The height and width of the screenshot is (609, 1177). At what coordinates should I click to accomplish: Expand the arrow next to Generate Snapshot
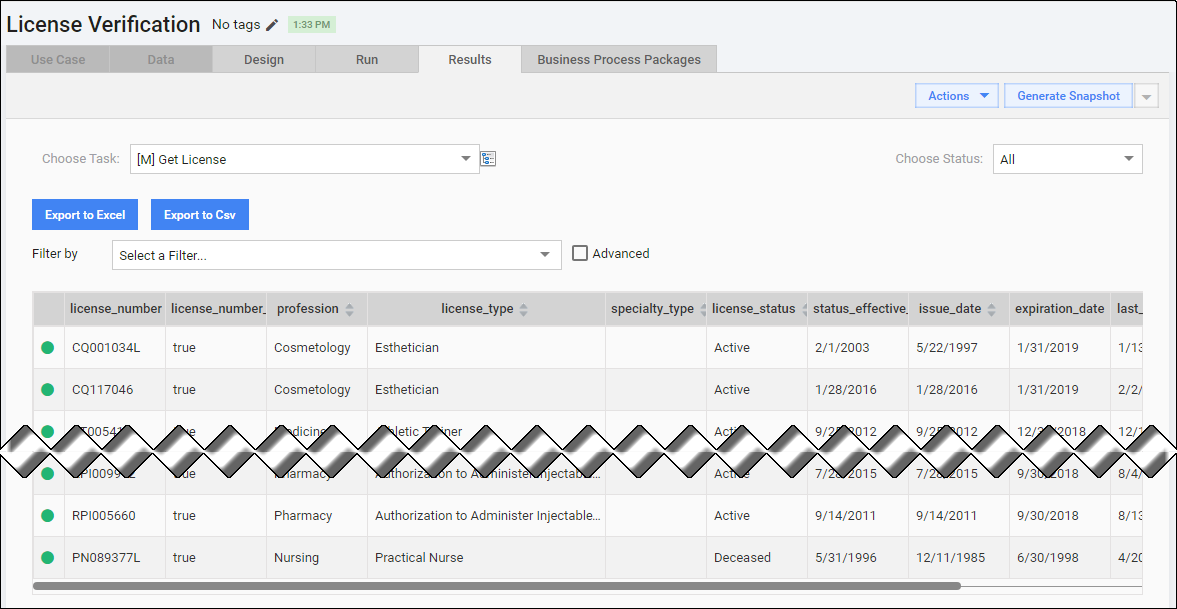coord(1146,96)
